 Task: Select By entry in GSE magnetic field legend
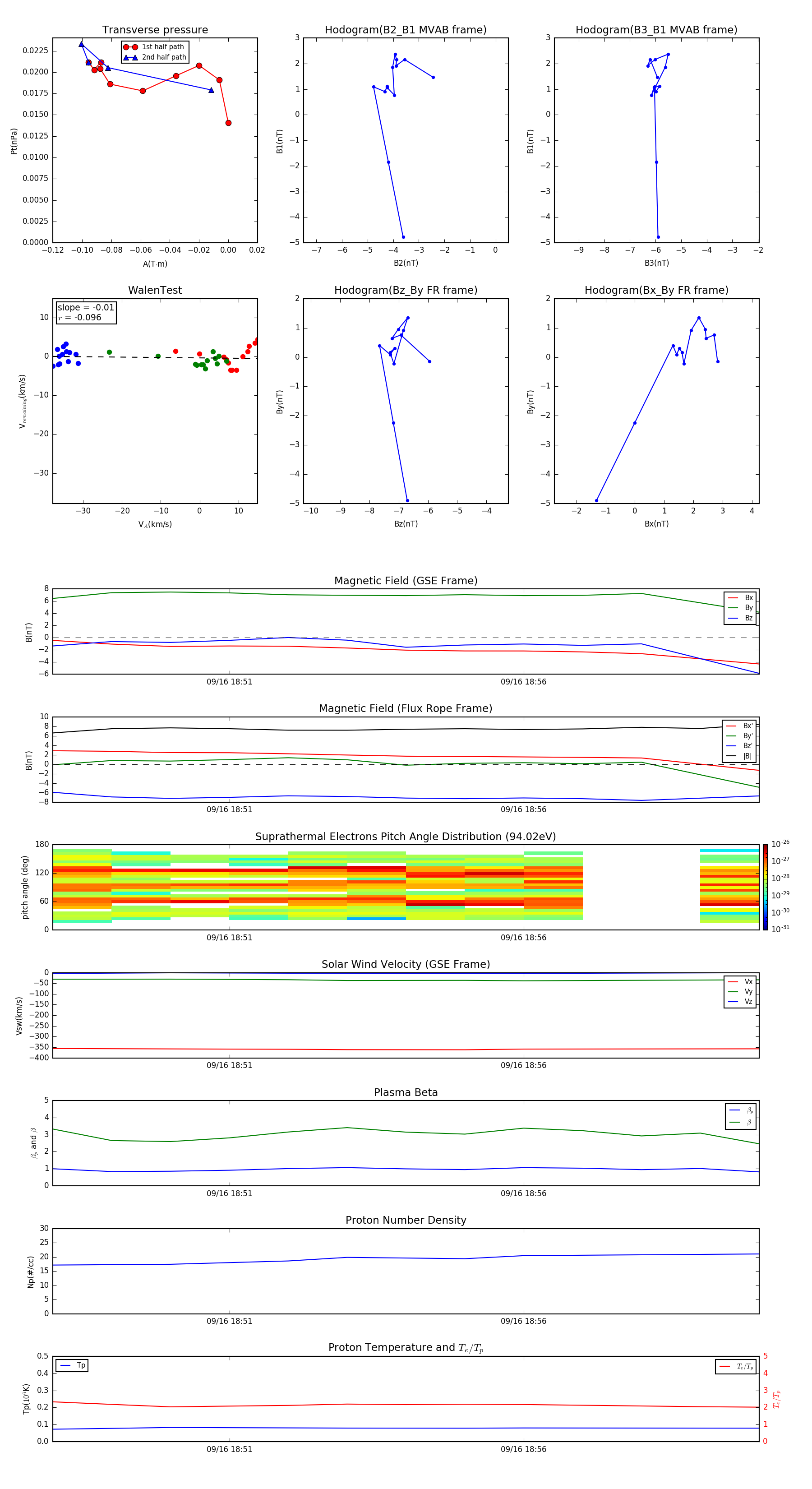click(x=740, y=607)
